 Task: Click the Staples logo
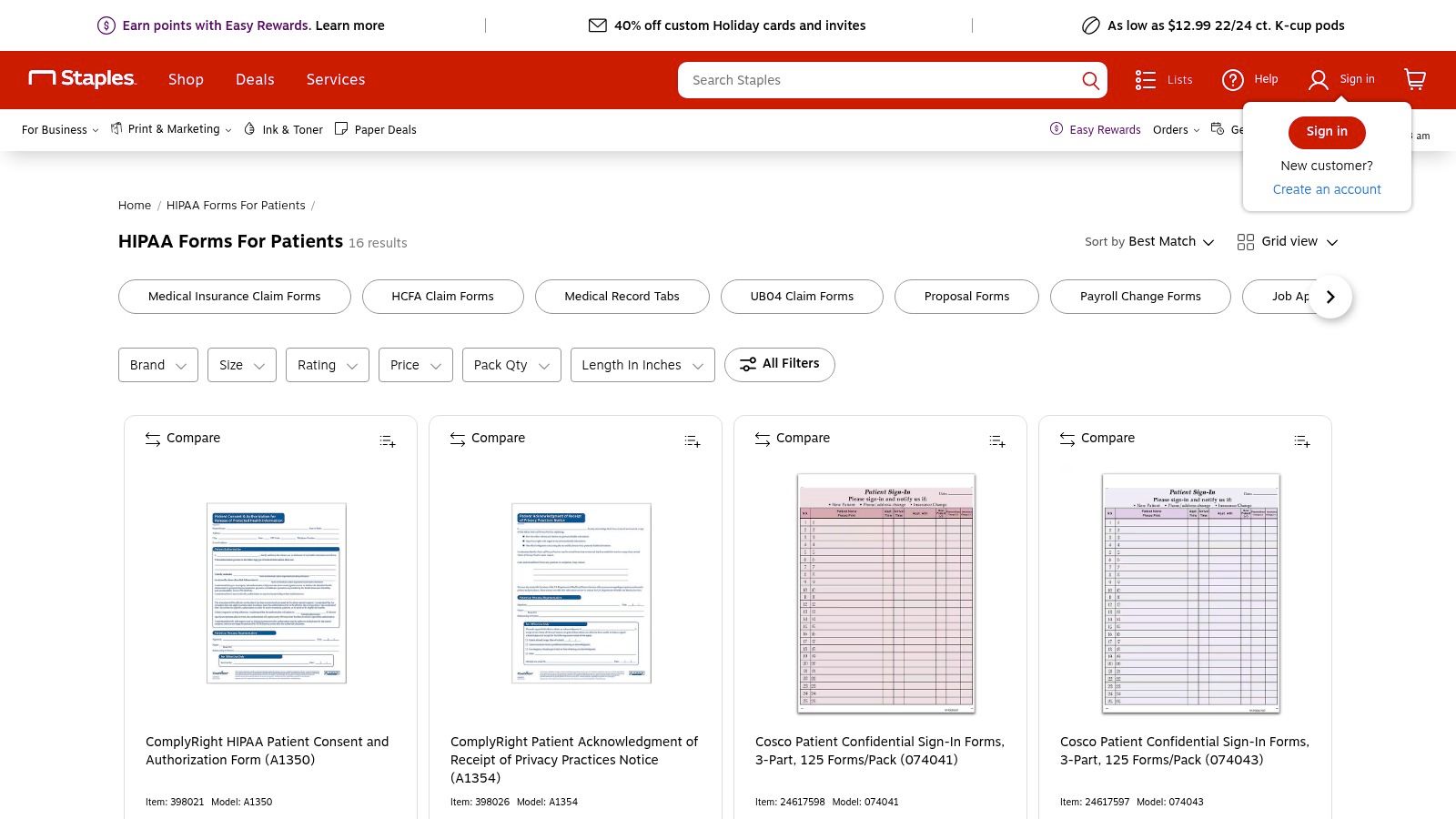click(x=83, y=79)
